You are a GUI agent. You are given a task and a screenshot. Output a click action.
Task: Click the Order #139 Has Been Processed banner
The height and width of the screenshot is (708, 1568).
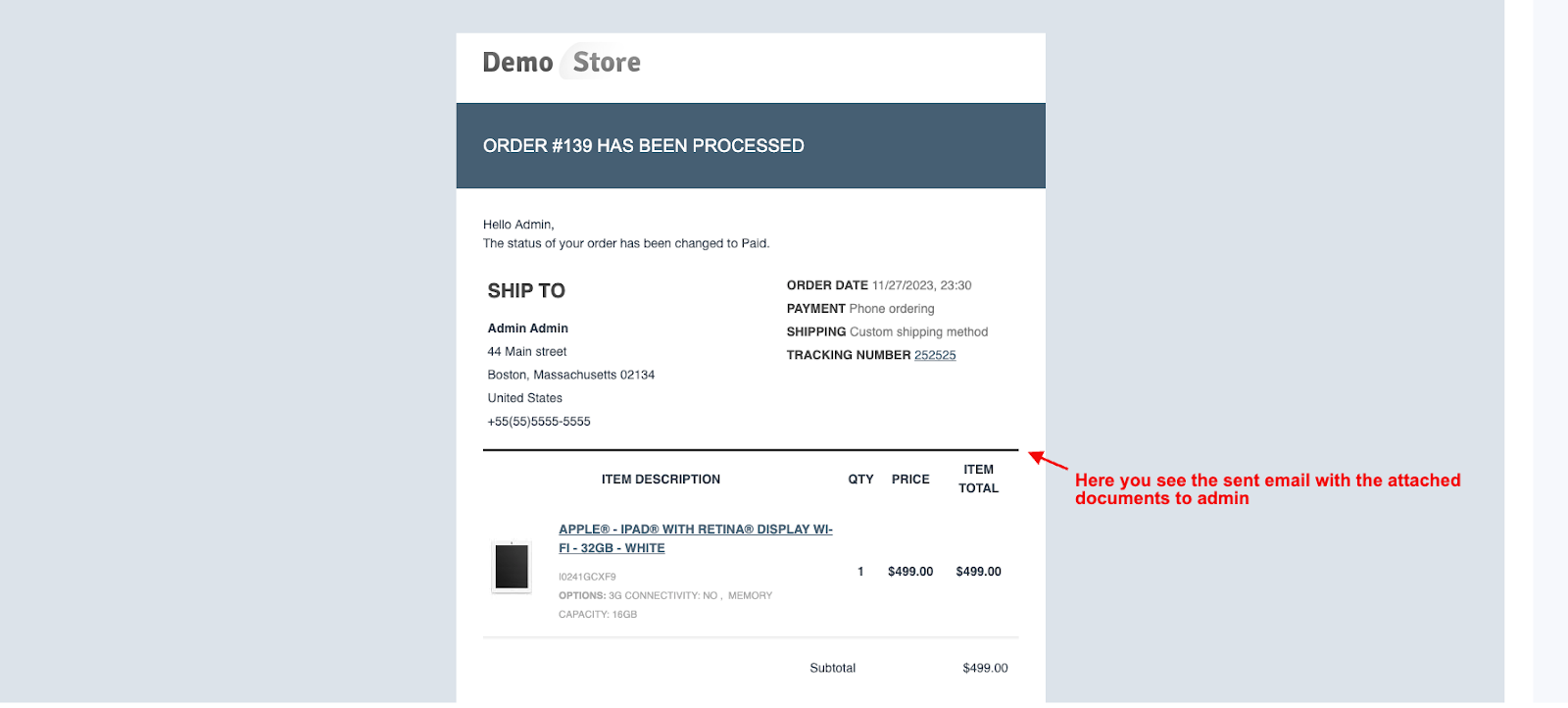coord(643,146)
